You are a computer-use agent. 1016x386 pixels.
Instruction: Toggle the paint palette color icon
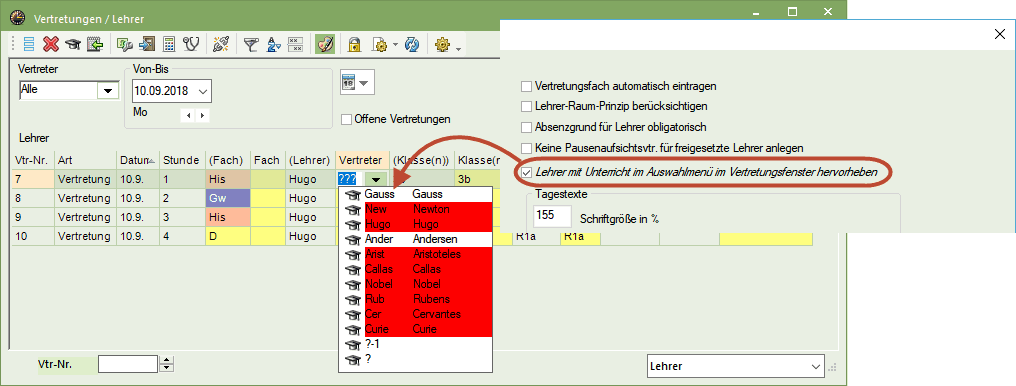point(325,44)
